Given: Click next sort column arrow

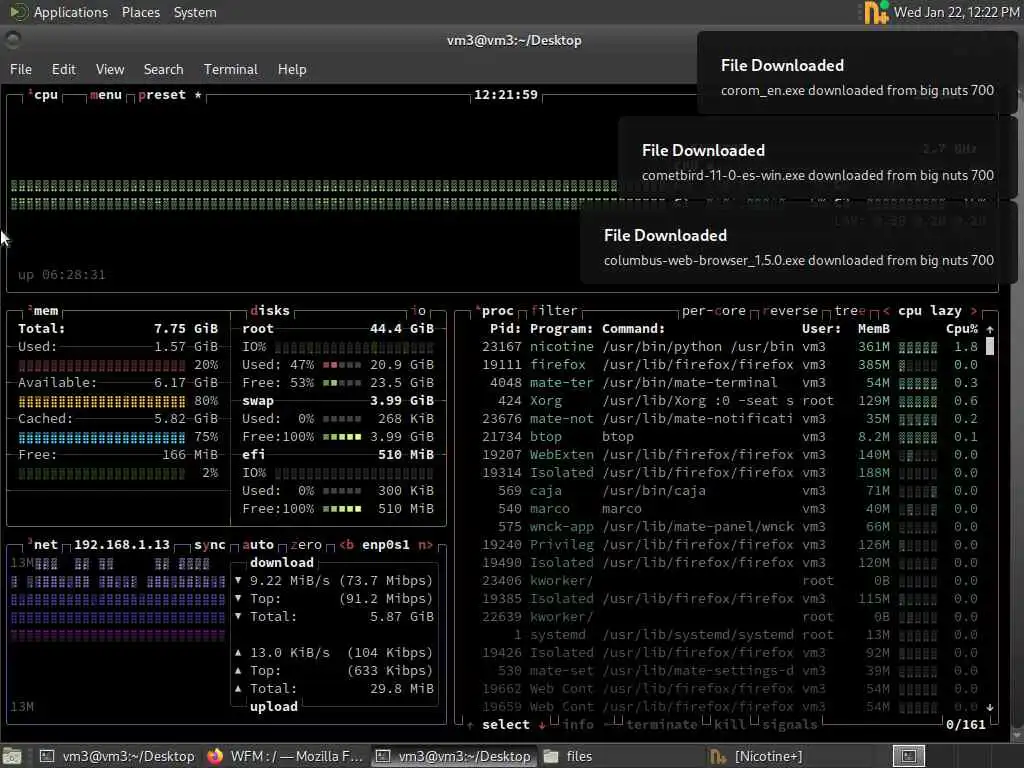Looking at the screenshot, I should point(974,311).
